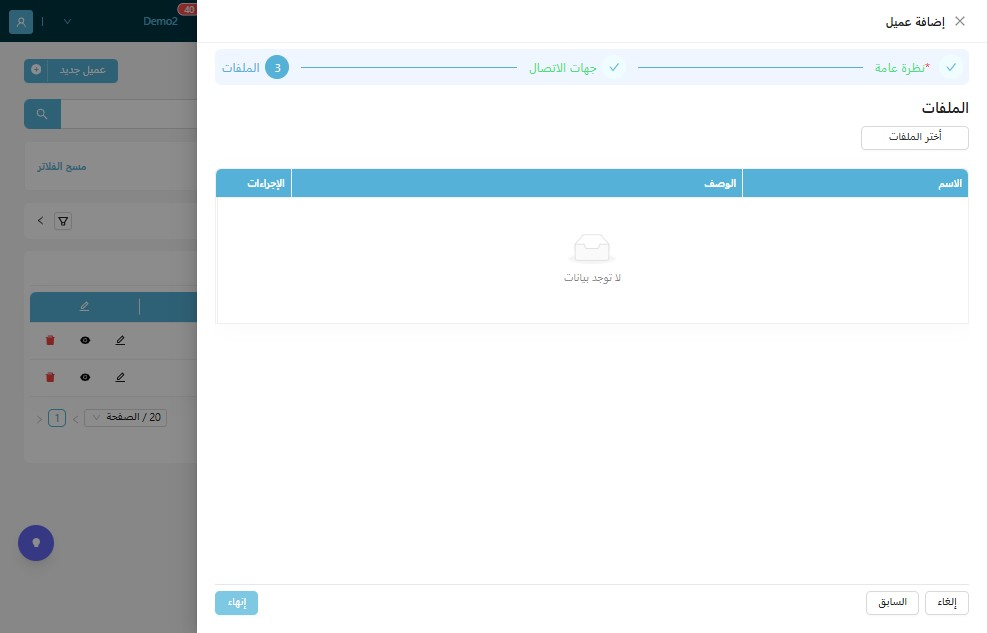Go back with السابق button
This screenshot has width=987, height=633.
point(892,603)
